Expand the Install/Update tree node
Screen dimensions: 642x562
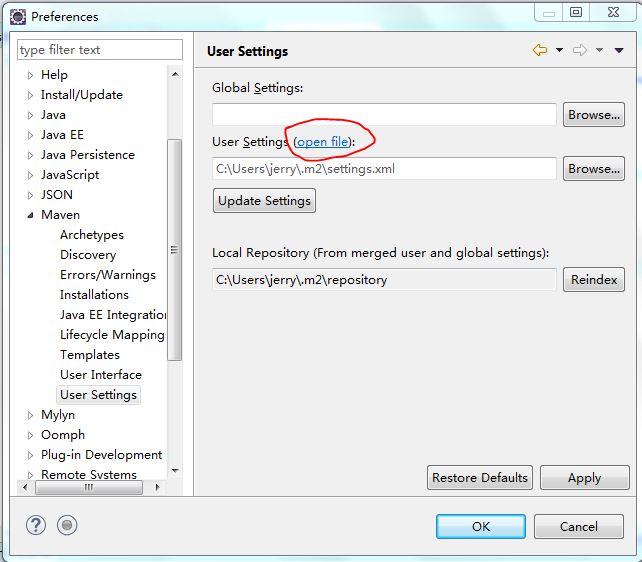[x=30, y=95]
